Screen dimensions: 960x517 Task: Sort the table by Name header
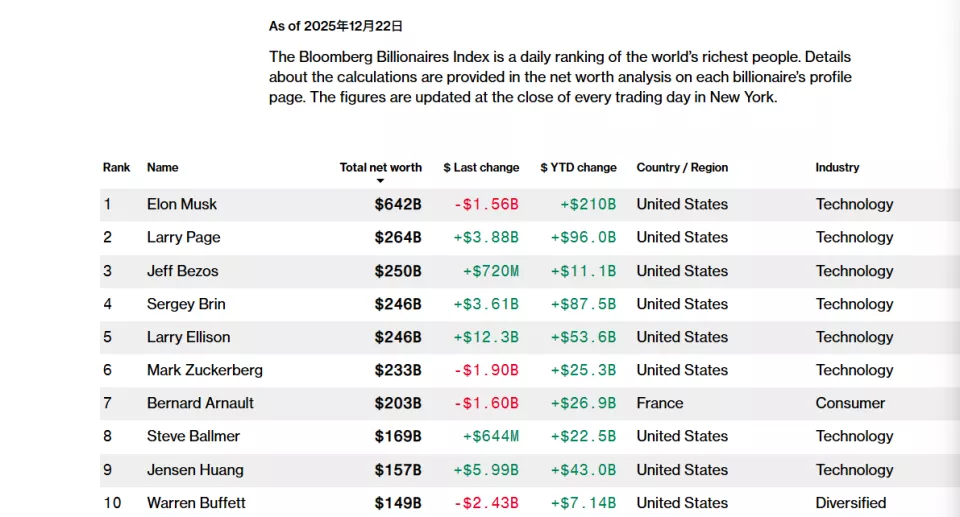tap(162, 167)
